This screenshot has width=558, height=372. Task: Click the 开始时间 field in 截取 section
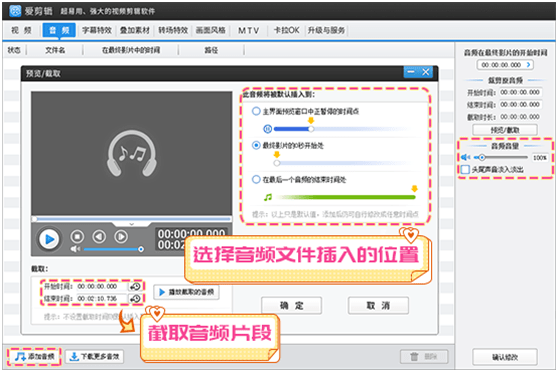pos(102,287)
